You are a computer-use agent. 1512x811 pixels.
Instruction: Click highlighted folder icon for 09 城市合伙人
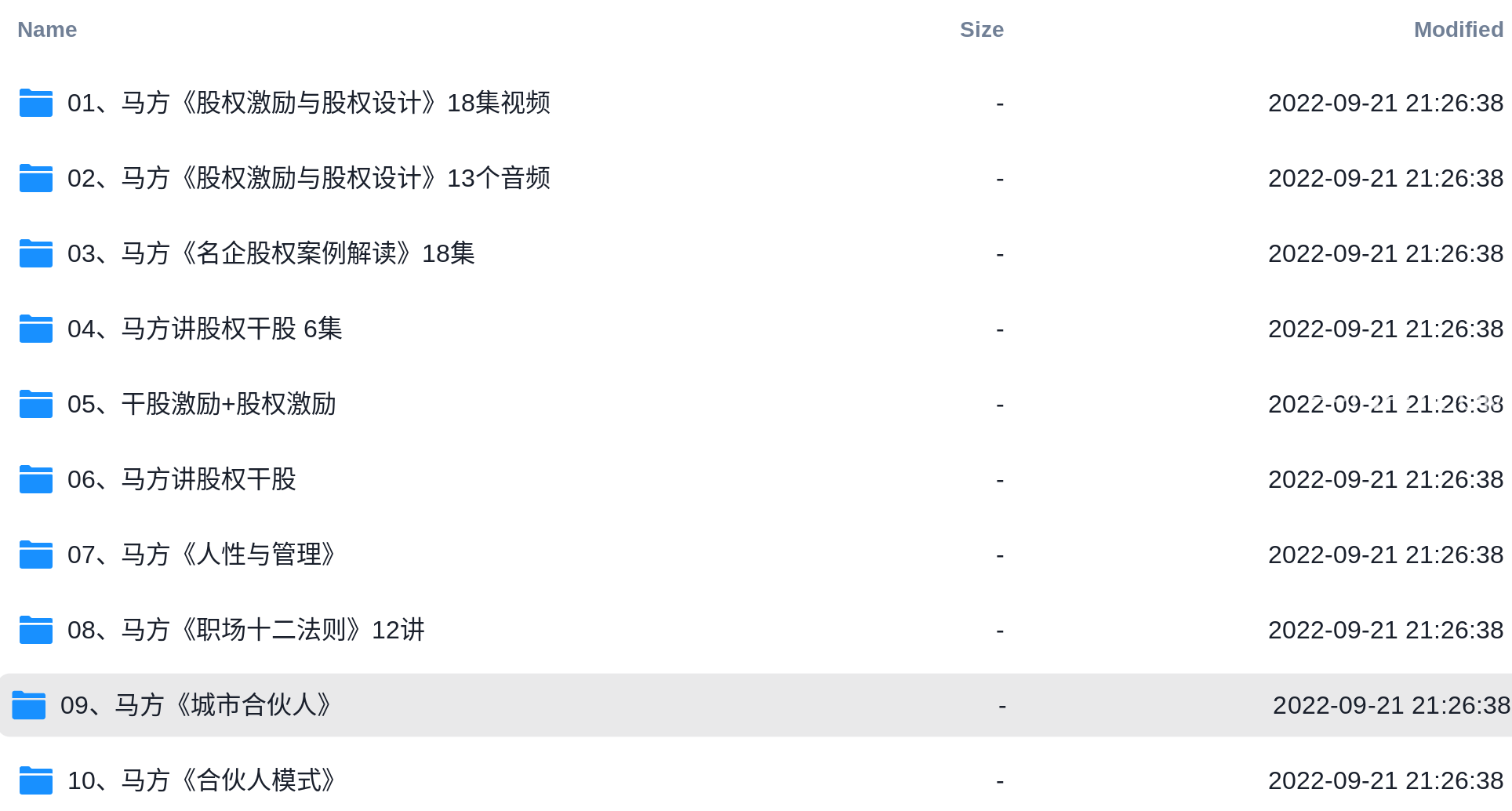(x=29, y=705)
